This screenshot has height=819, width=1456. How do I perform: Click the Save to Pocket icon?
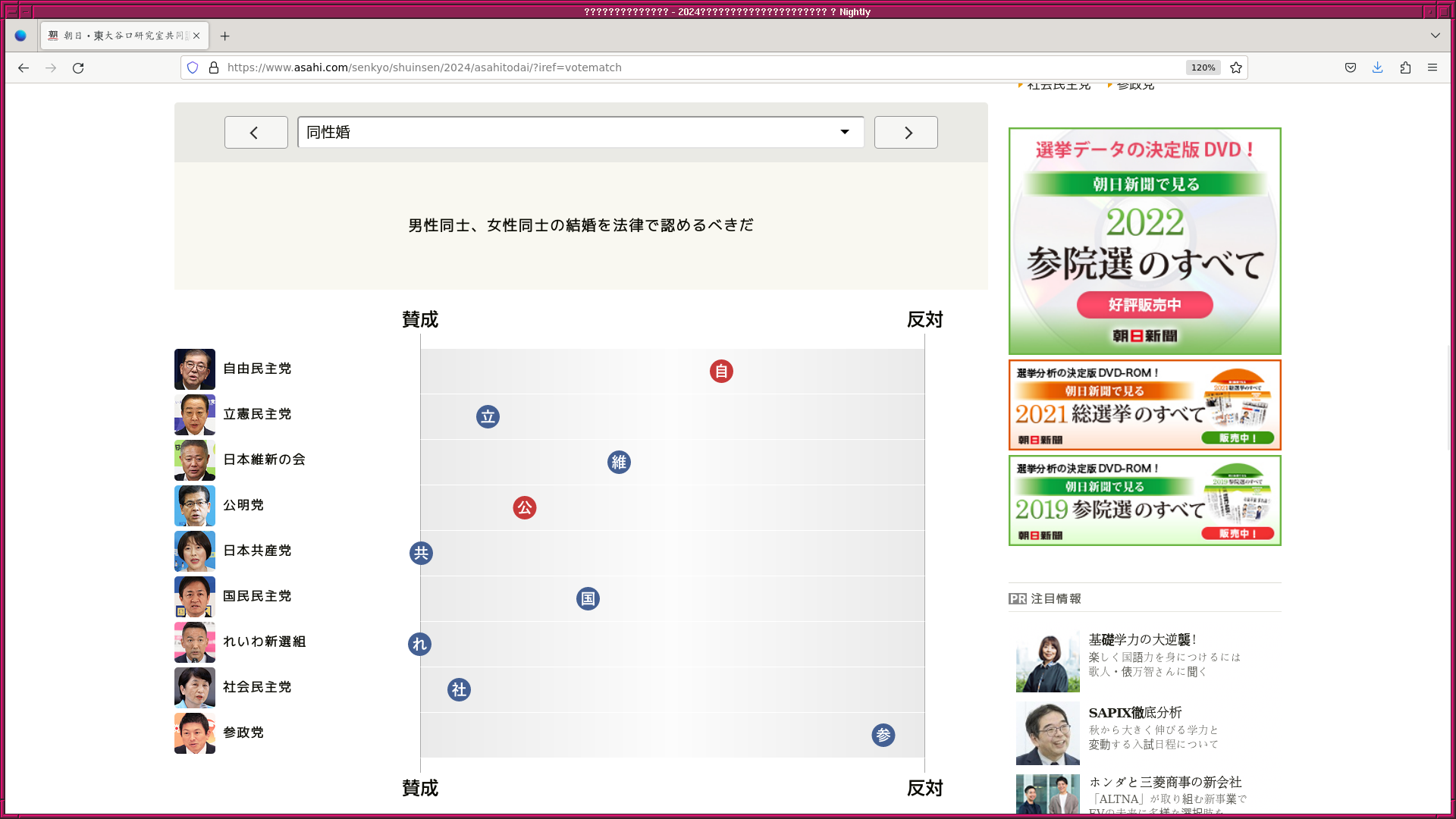[x=1351, y=67]
